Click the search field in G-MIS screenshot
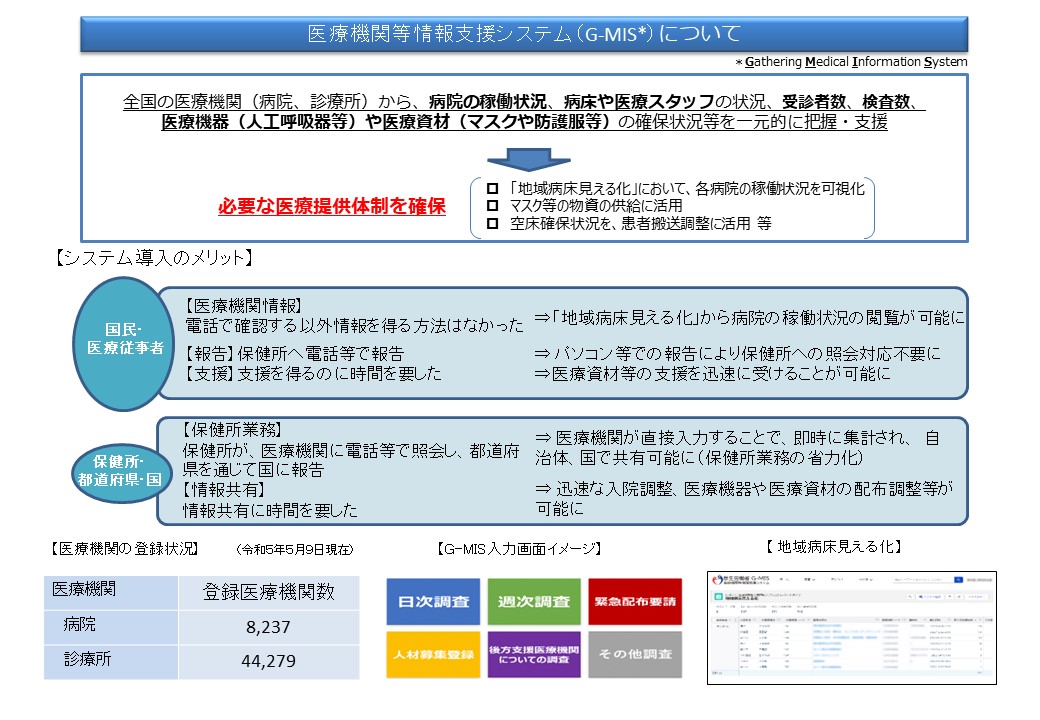Viewport: 1040px width, 720px height. 920,579
